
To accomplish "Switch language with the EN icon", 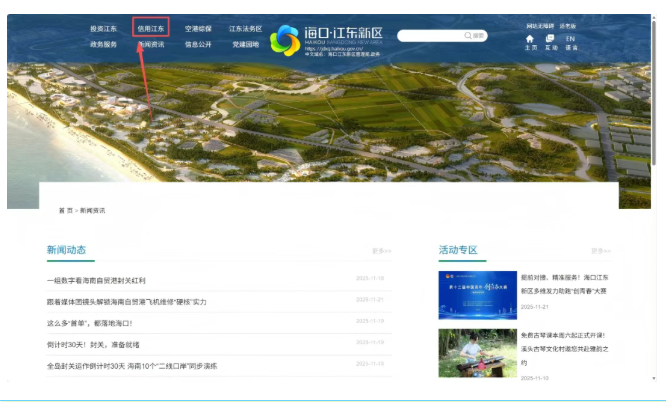I will pyautogui.click(x=571, y=39).
